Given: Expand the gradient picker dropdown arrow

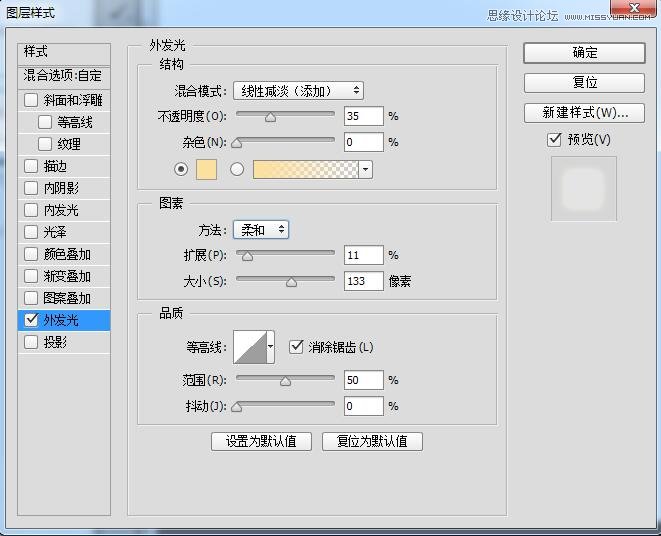Looking at the screenshot, I should [365, 170].
